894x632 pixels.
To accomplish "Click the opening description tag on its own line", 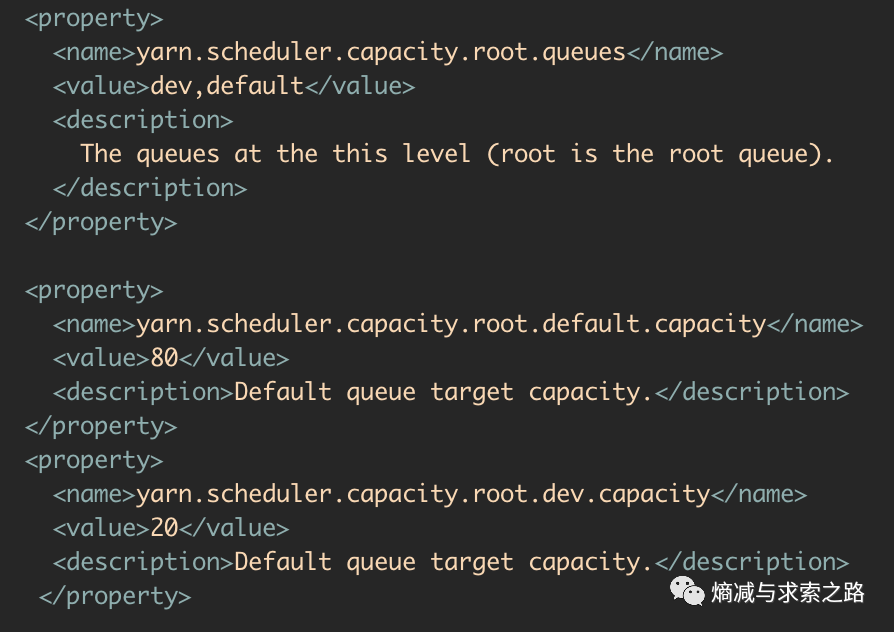I will (143, 121).
